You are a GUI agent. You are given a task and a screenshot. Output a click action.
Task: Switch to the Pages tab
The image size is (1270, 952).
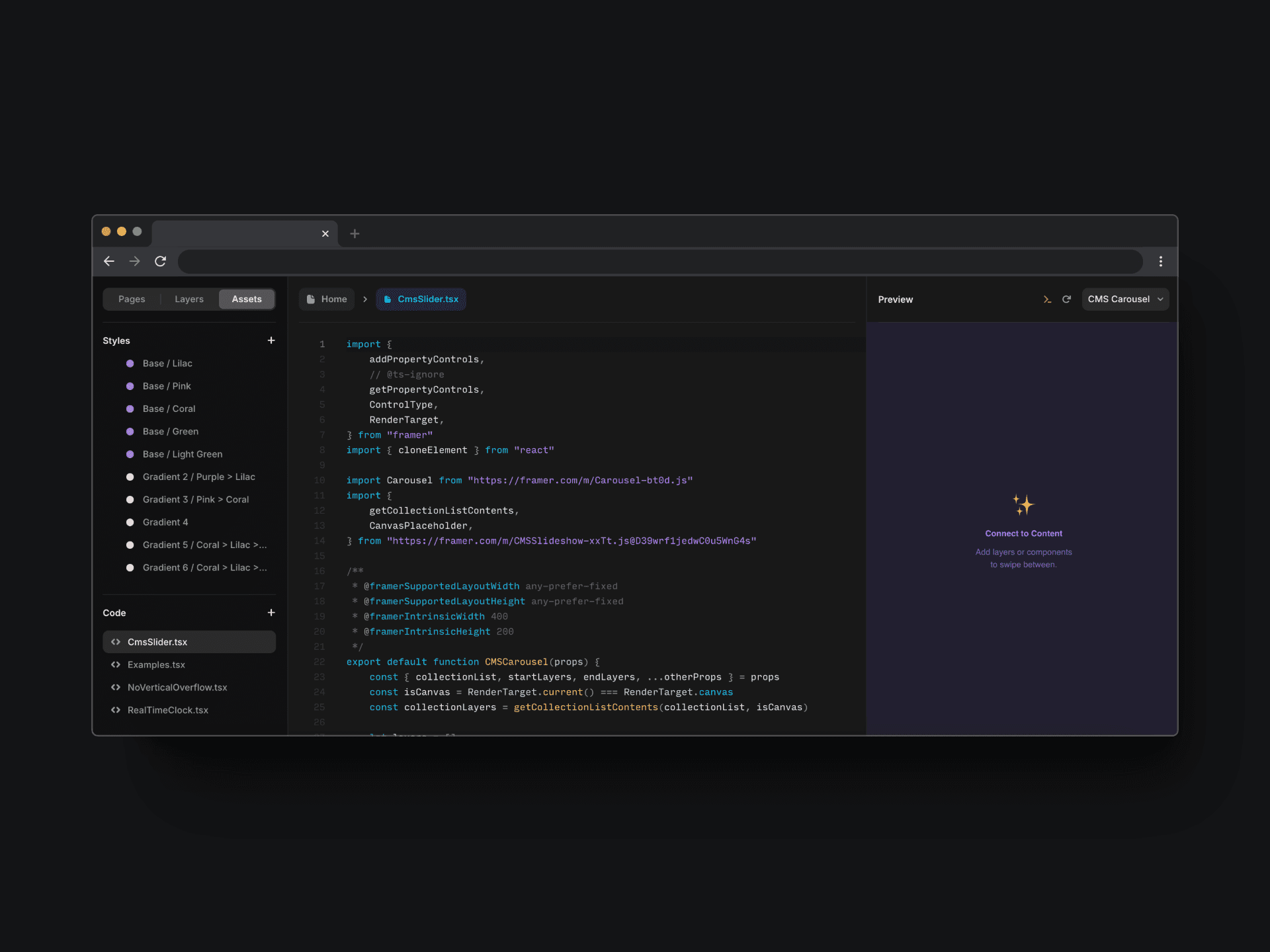[x=132, y=299]
